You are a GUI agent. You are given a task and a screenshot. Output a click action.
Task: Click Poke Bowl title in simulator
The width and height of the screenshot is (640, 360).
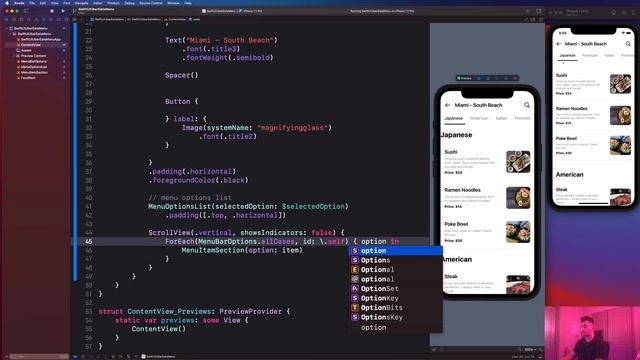click(566, 138)
